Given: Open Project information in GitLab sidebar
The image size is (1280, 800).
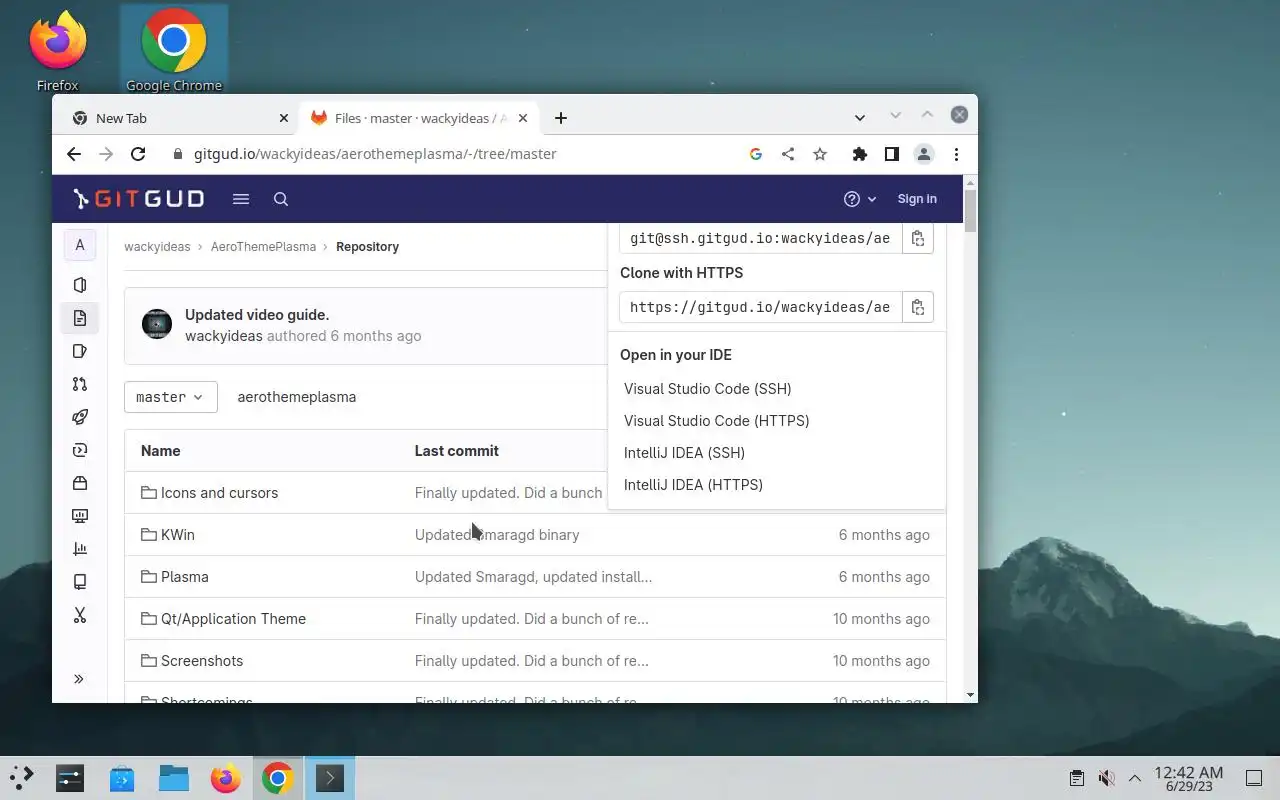Looking at the screenshot, I should (x=80, y=285).
